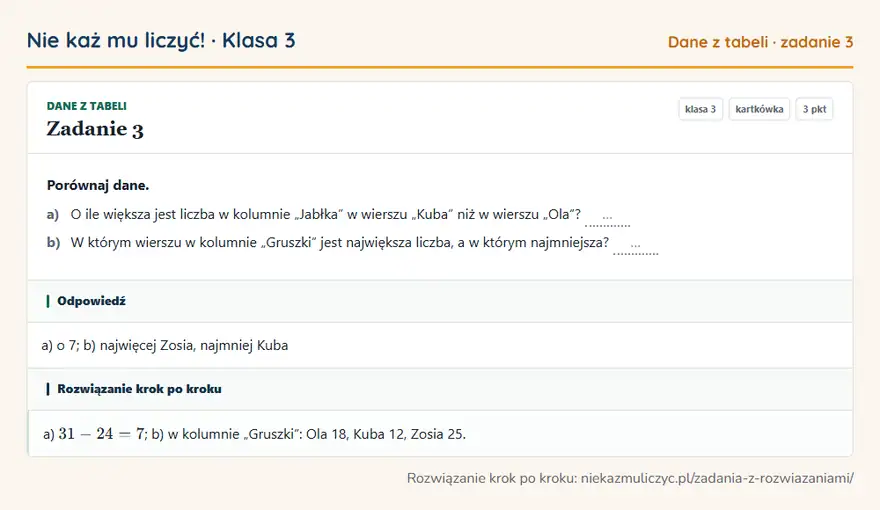The height and width of the screenshot is (510, 880).
Task: Click the 'Zadanie 3' heading
Action: coord(95,129)
